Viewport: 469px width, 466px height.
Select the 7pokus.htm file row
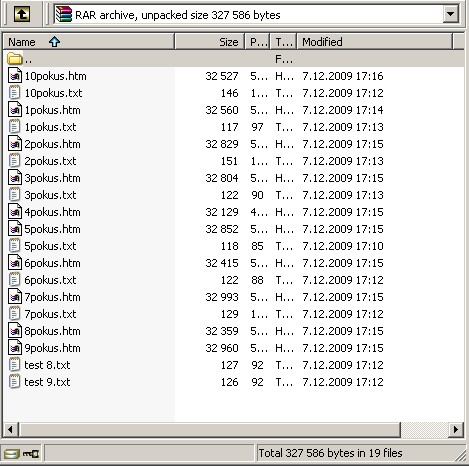233,297
